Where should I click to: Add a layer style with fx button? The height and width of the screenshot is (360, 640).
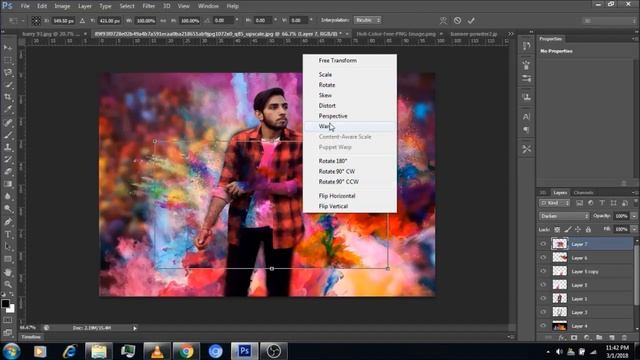tap(562, 338)
